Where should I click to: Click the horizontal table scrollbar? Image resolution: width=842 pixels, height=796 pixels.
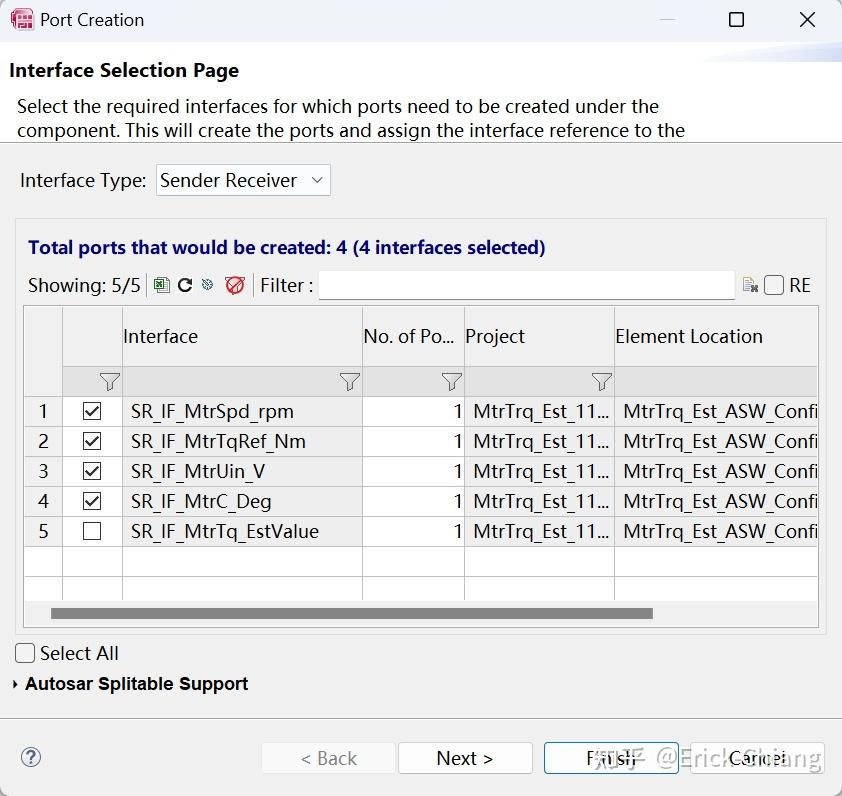pyautogui.click(x=351, y=614)
